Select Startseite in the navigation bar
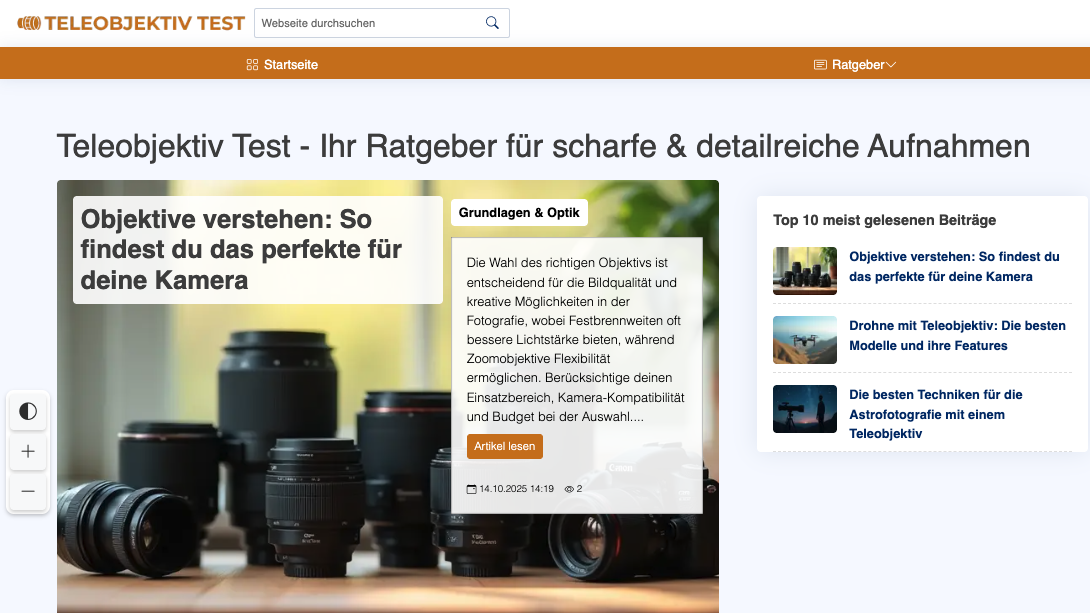Image resolution: width=1090 pixels, height=613 pixels. 289,63
